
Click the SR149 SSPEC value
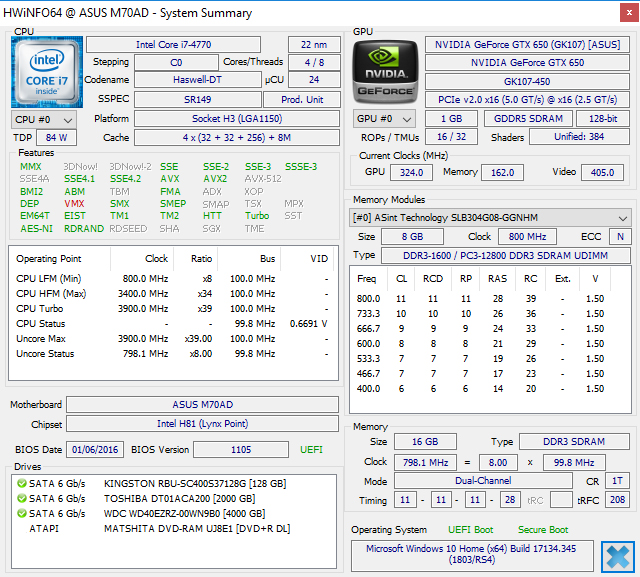[x=198, y=100]
